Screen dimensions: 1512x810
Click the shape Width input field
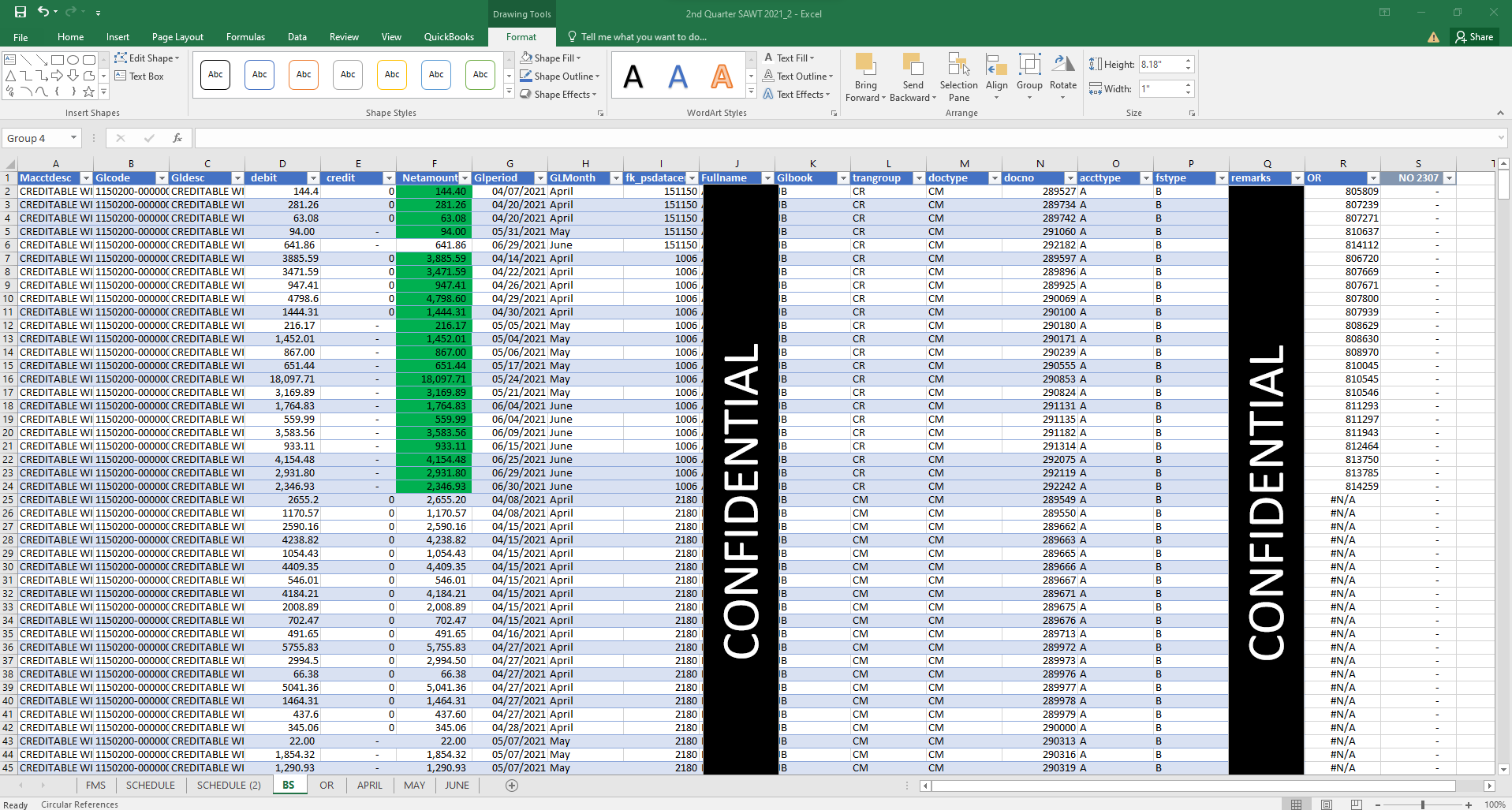click(x=1160, y=89)
